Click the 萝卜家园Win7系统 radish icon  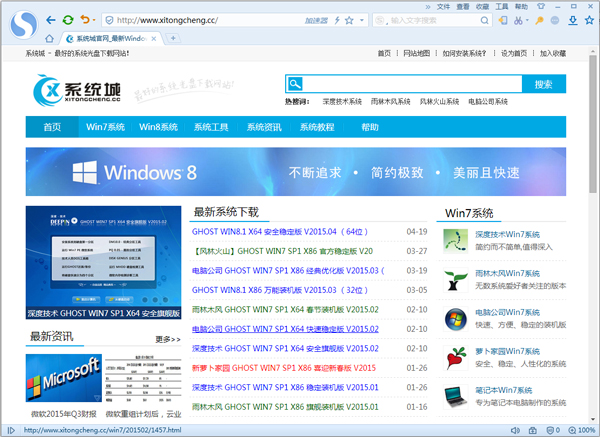(x=455, y=358)
